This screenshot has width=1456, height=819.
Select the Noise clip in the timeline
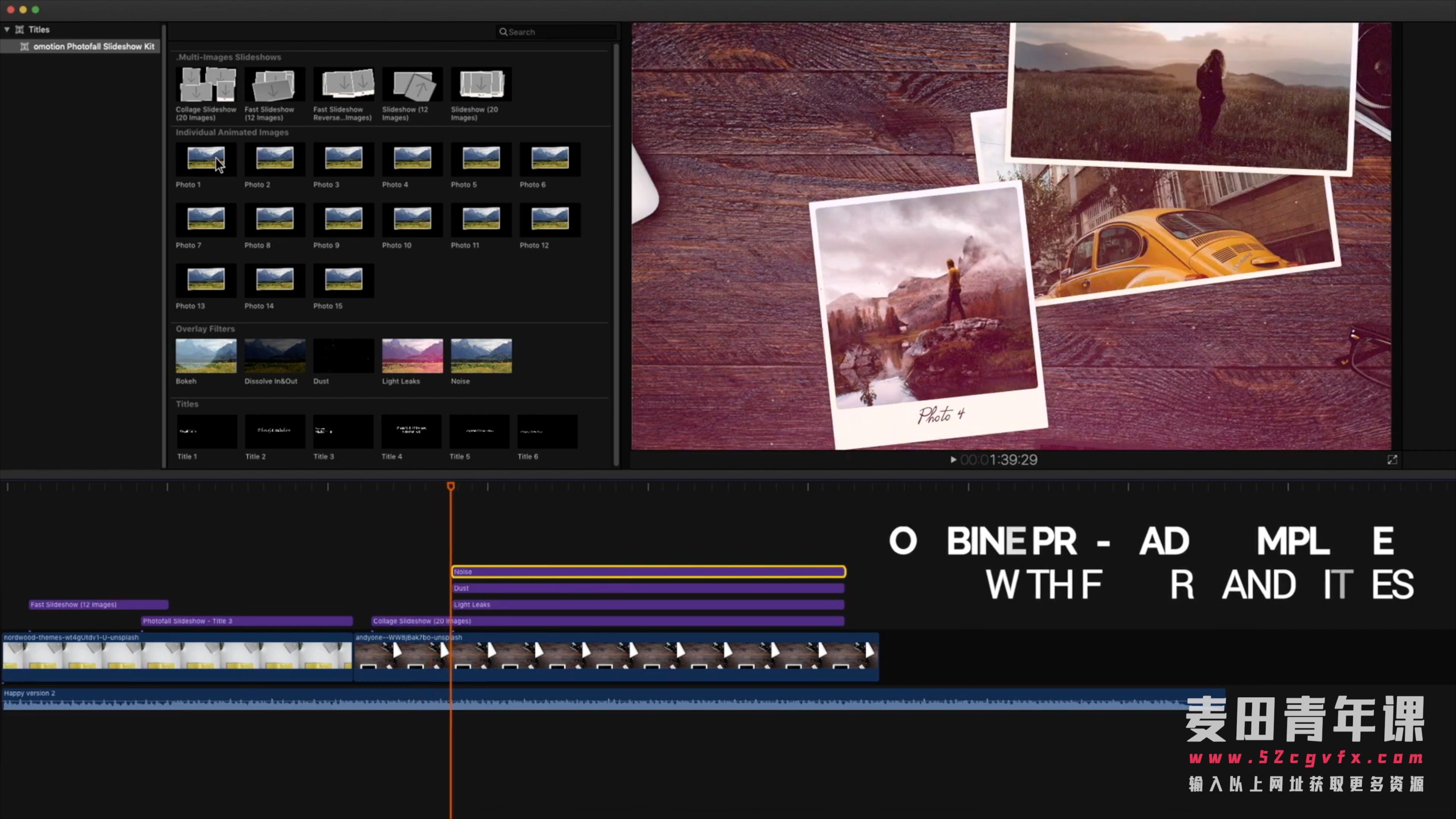coord(649,571)
